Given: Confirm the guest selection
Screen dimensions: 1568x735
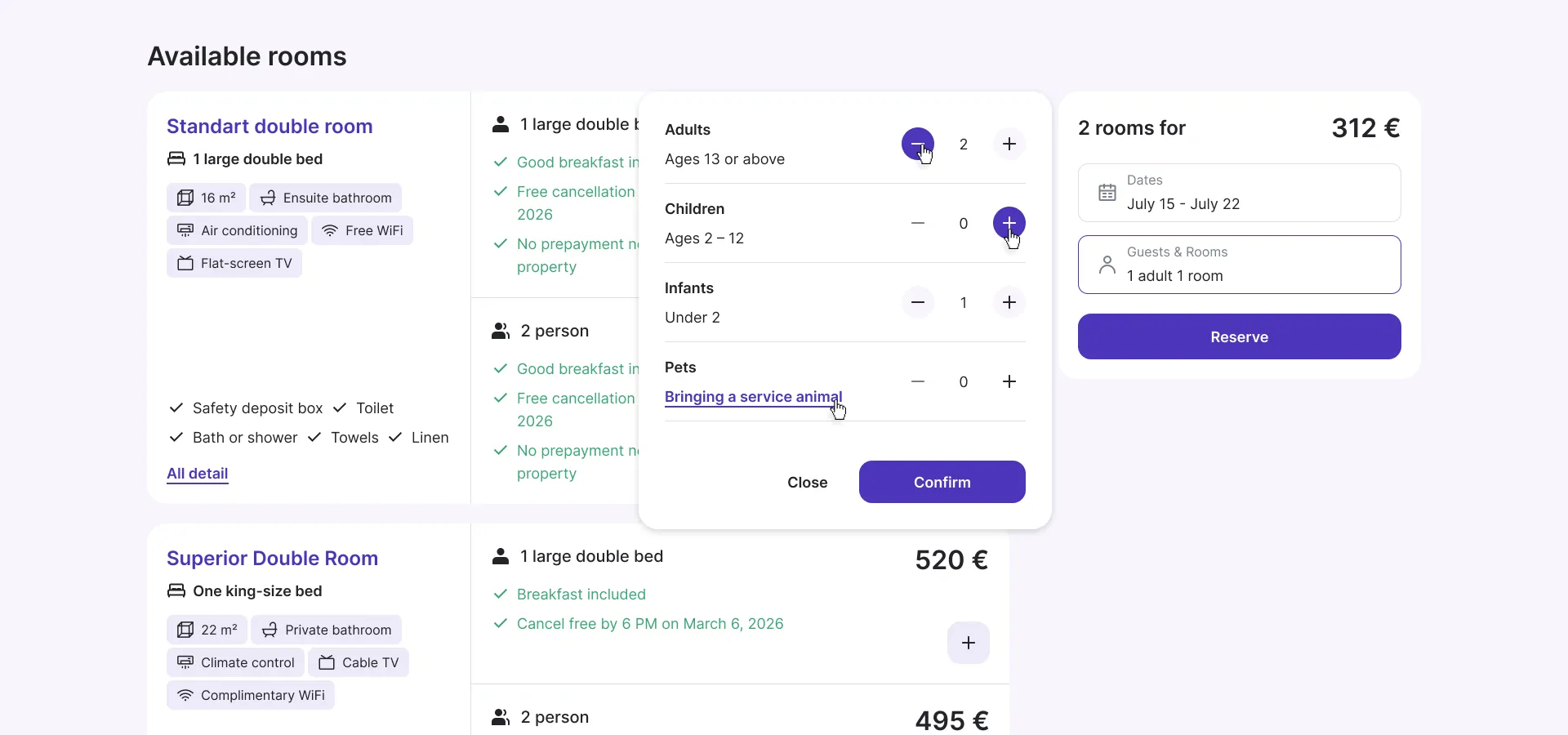Looking at the screenshot, I should 942,482.
